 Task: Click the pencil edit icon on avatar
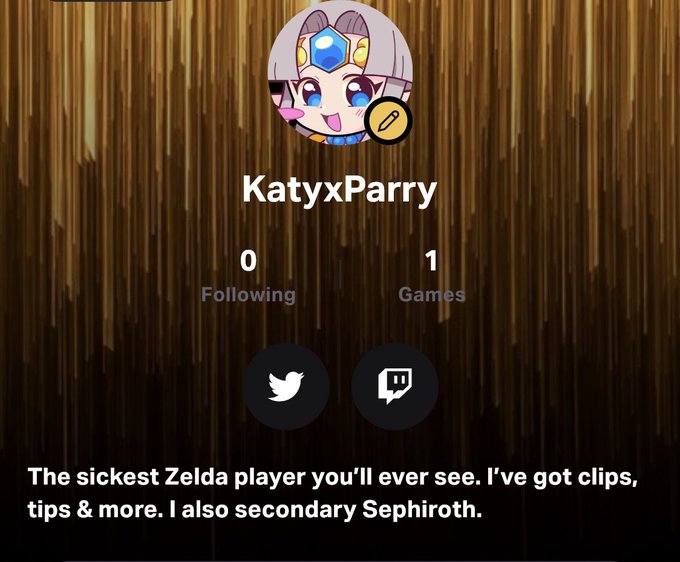click(388, 121)
